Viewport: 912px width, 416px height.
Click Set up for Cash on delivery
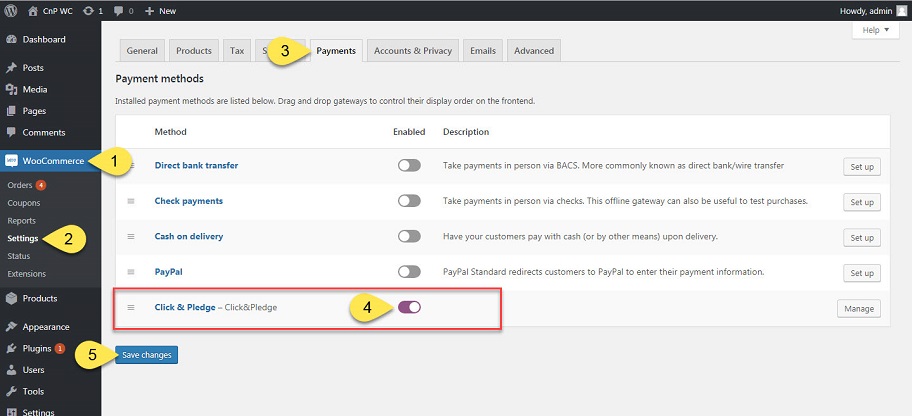pos(862,237)
